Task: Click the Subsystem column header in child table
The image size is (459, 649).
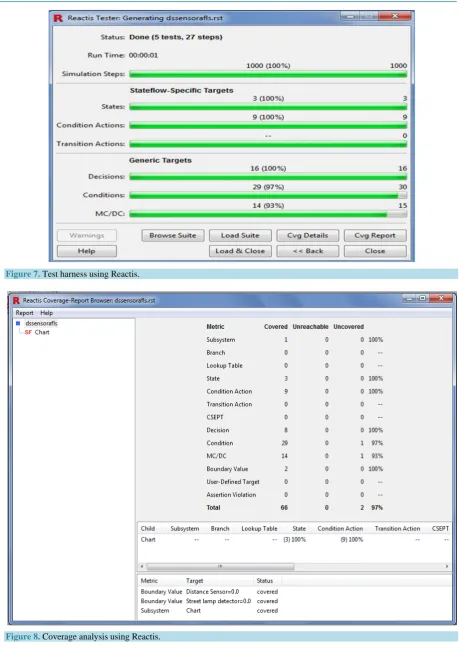Action: pos(185,529)
